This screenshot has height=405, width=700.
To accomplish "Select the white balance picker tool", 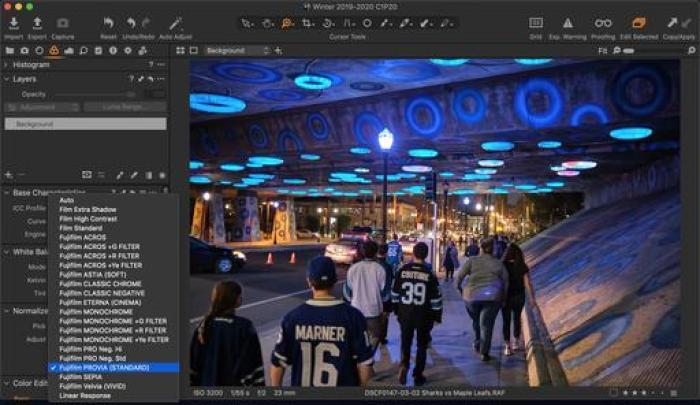I will [405, 23].
